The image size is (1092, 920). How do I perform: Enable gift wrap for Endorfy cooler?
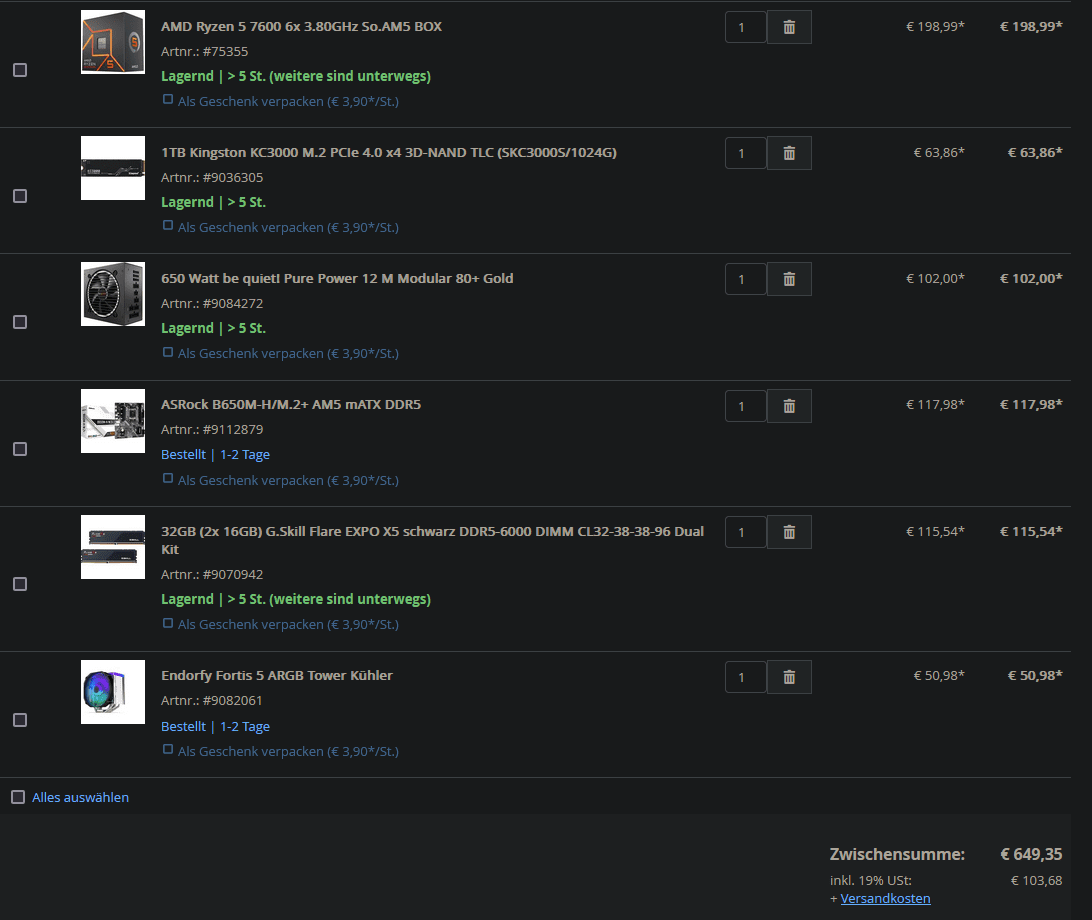click(168, 749)
